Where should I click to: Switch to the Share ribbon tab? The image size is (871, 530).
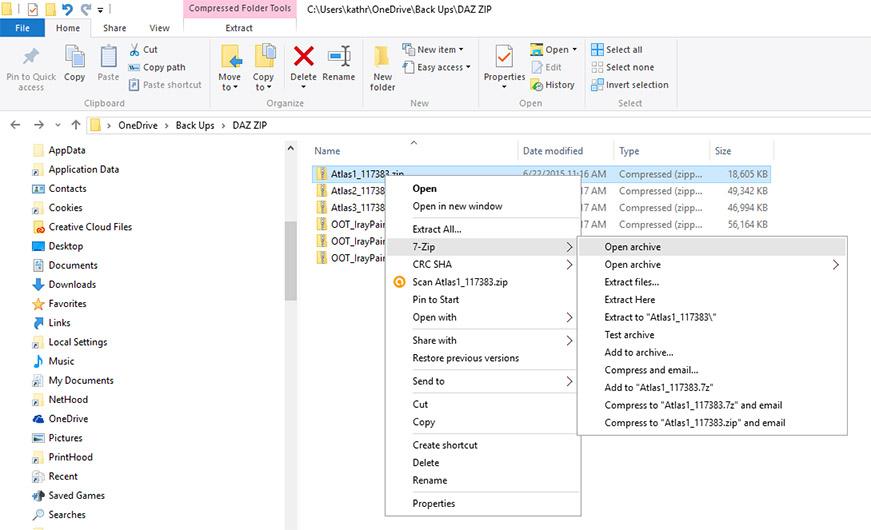[114, 28]
